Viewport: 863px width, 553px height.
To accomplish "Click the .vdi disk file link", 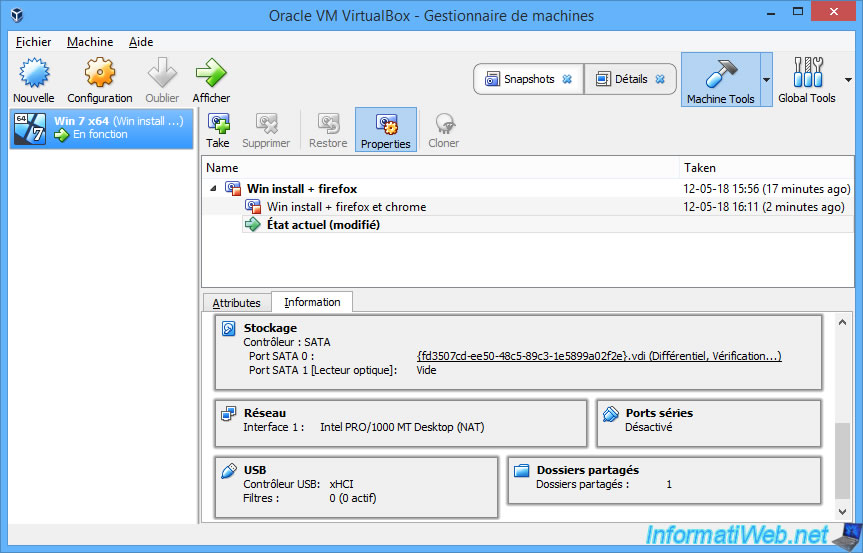I will [521, 356].
